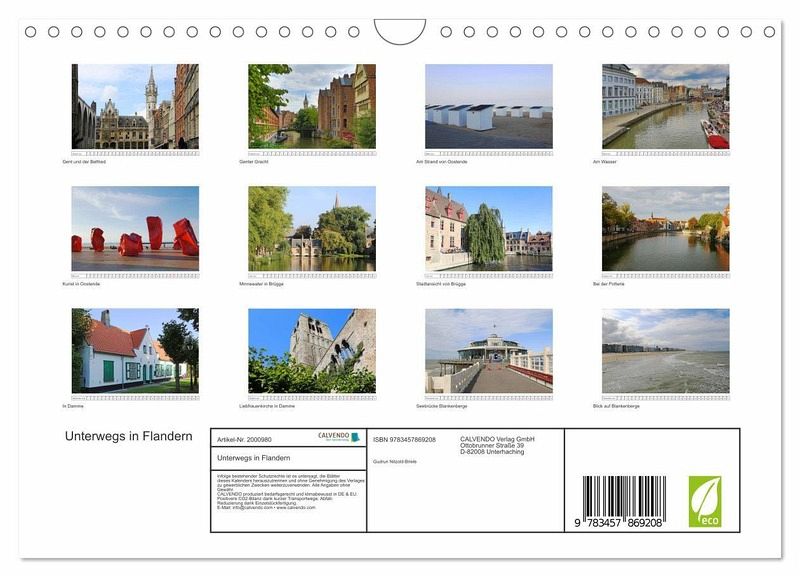Click the large 'Unterwegs in Flandern' title outside the box
The height and width of the screenshot is (577, 800).
129,436
